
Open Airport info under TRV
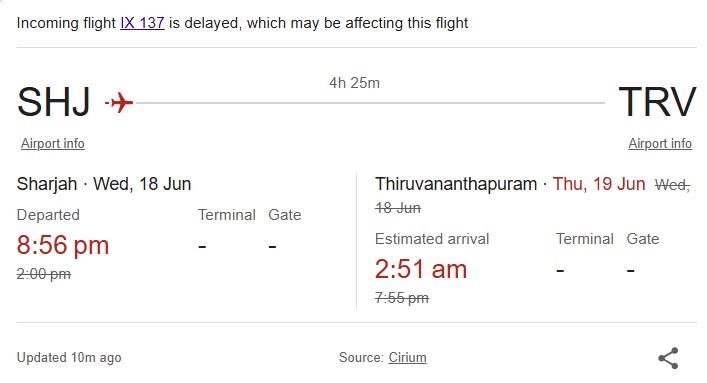[x=660, y=143]
